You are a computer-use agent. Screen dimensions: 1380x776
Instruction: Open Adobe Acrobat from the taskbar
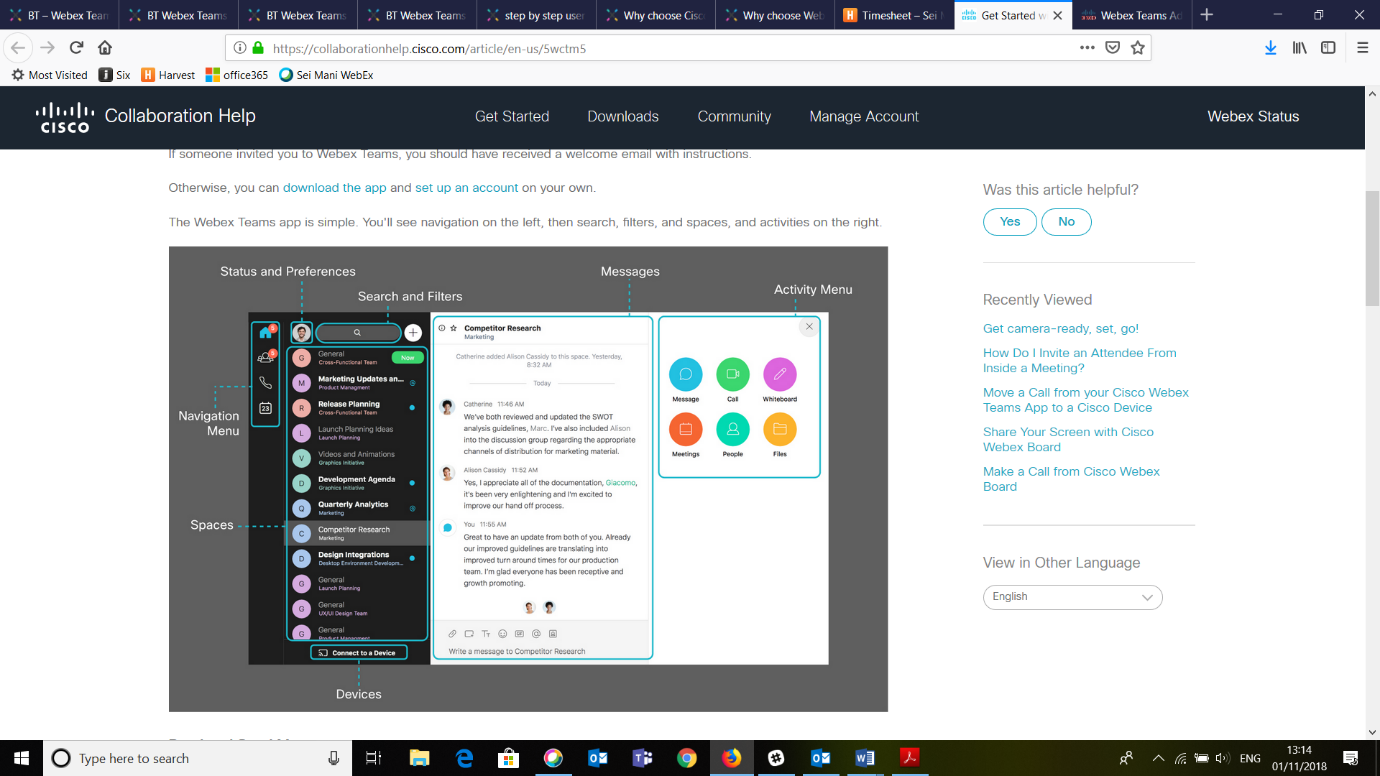pyautogui.click(x=909, y=758)
